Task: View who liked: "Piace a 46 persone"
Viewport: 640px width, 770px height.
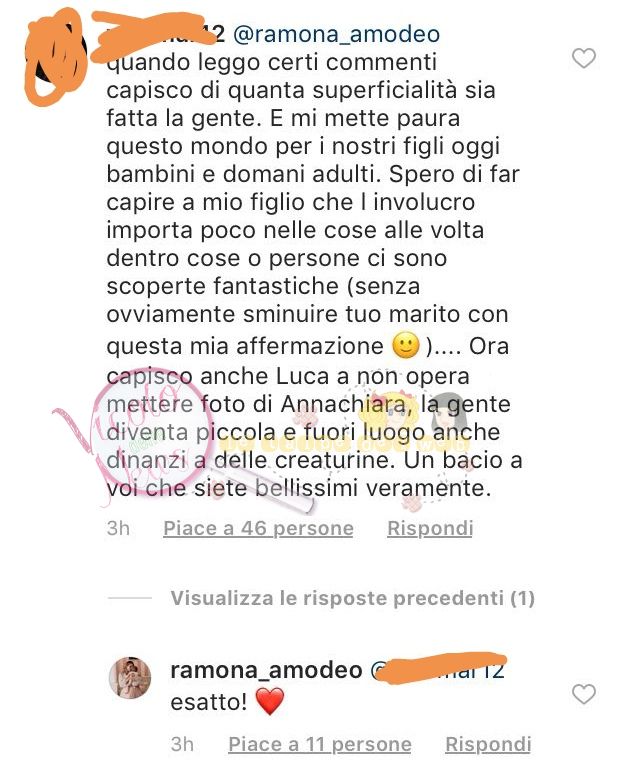Action: point(258,528)
